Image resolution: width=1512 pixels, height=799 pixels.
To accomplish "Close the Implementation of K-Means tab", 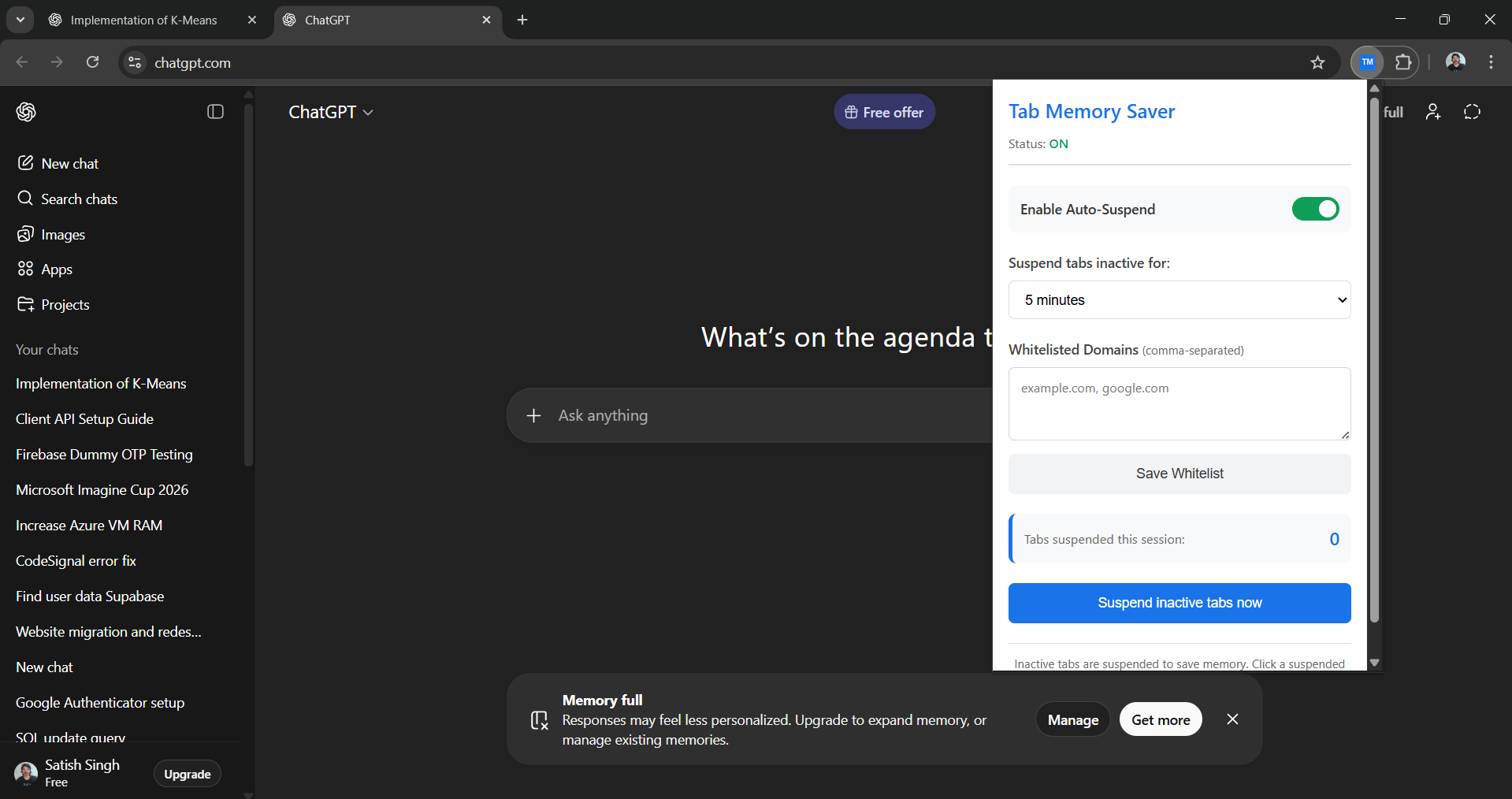I will (x=252, y=20).
